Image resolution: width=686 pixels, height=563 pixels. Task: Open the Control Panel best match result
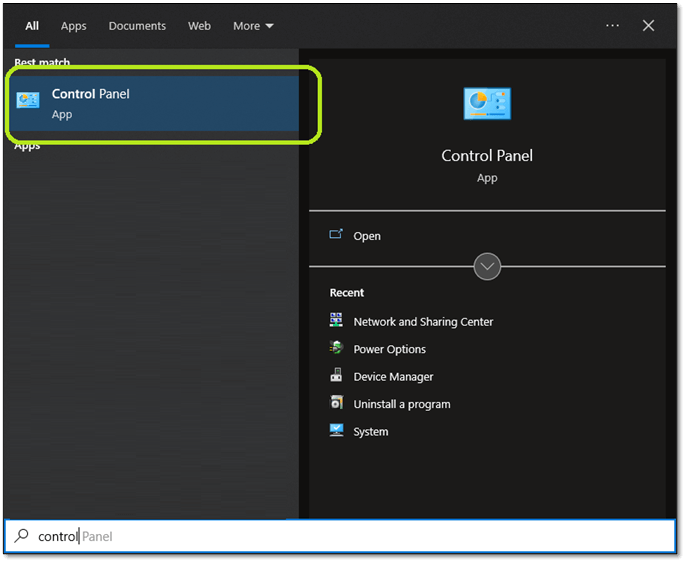click(x=154, y=104)
